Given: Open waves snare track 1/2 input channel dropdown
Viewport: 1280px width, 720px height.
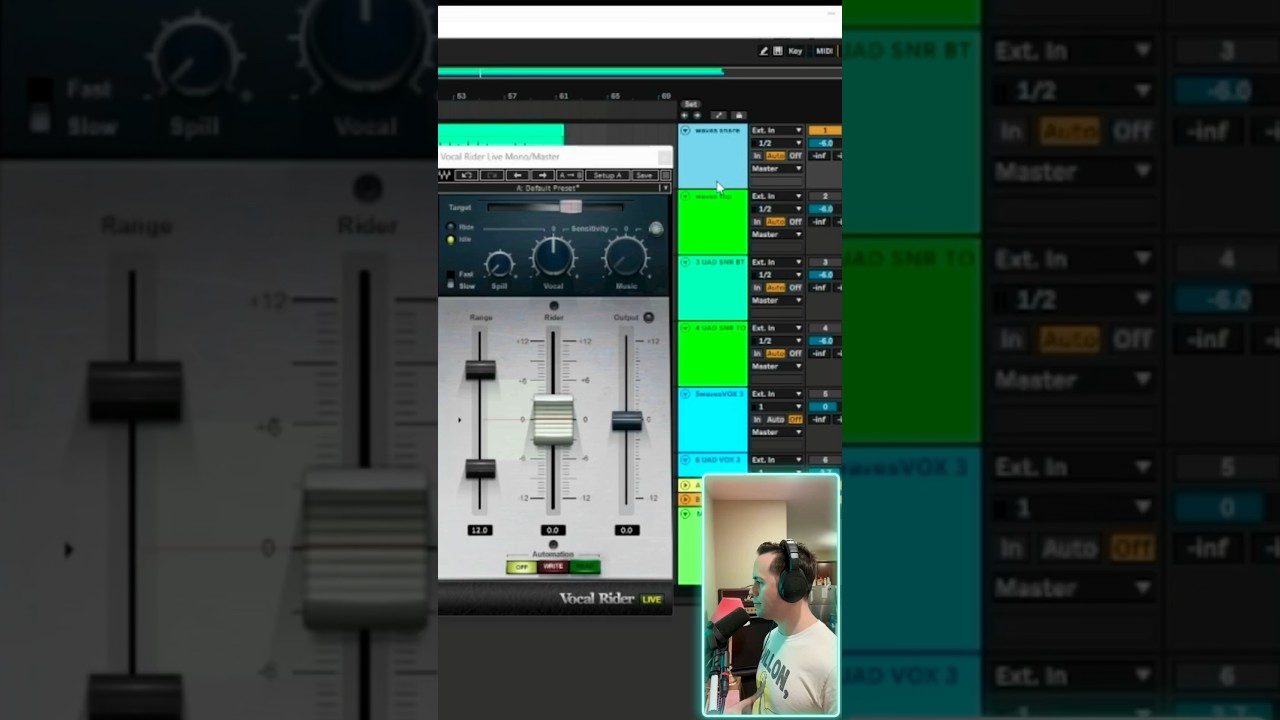Looking at the screenshot, I should [777, 143].
